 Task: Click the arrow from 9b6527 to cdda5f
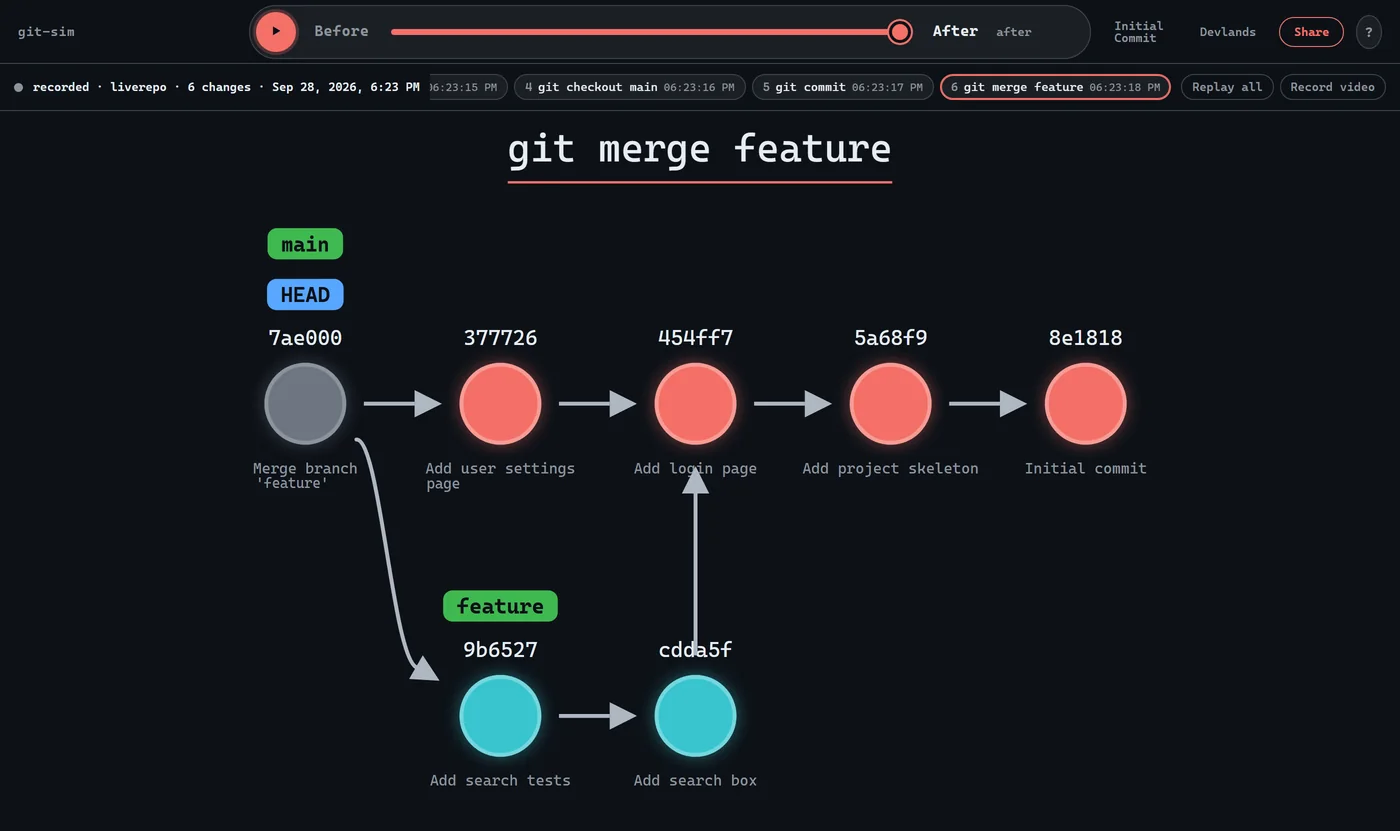(x=597, y=716)
